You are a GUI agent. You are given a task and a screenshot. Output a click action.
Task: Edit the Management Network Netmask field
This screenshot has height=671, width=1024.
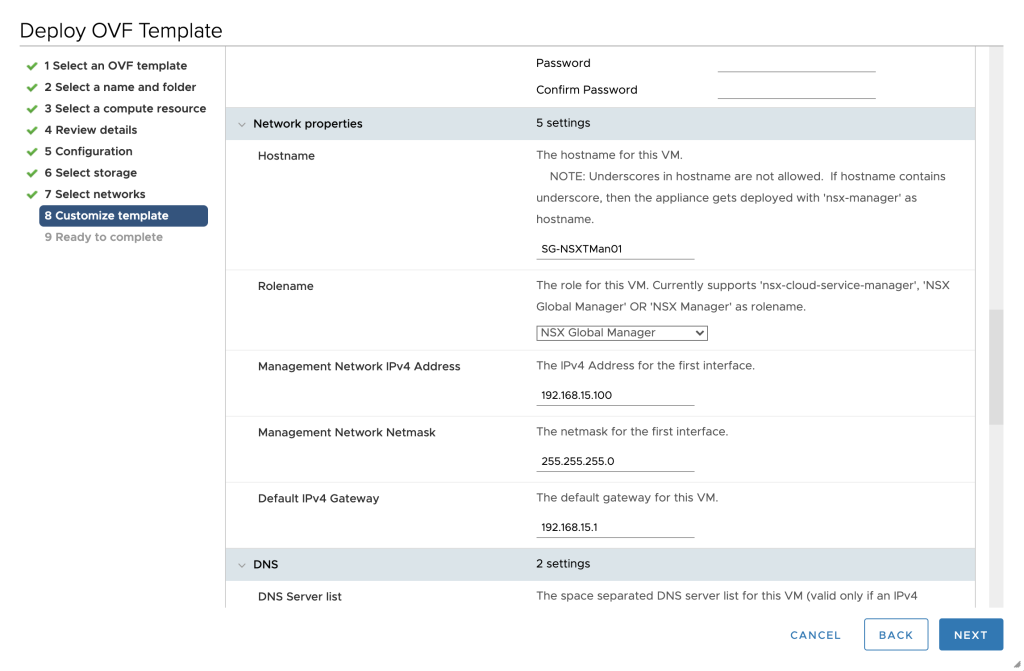tap(615, 461)
